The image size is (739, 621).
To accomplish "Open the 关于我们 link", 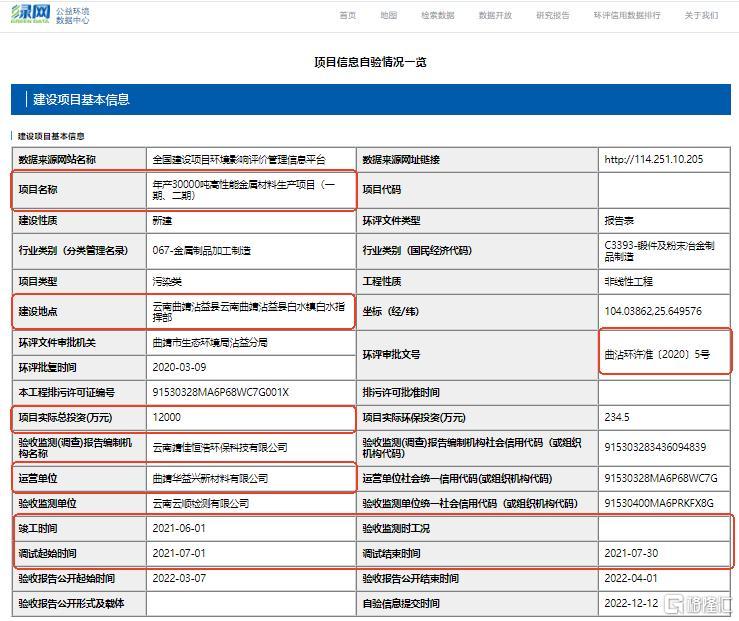I will coord(702,15).
